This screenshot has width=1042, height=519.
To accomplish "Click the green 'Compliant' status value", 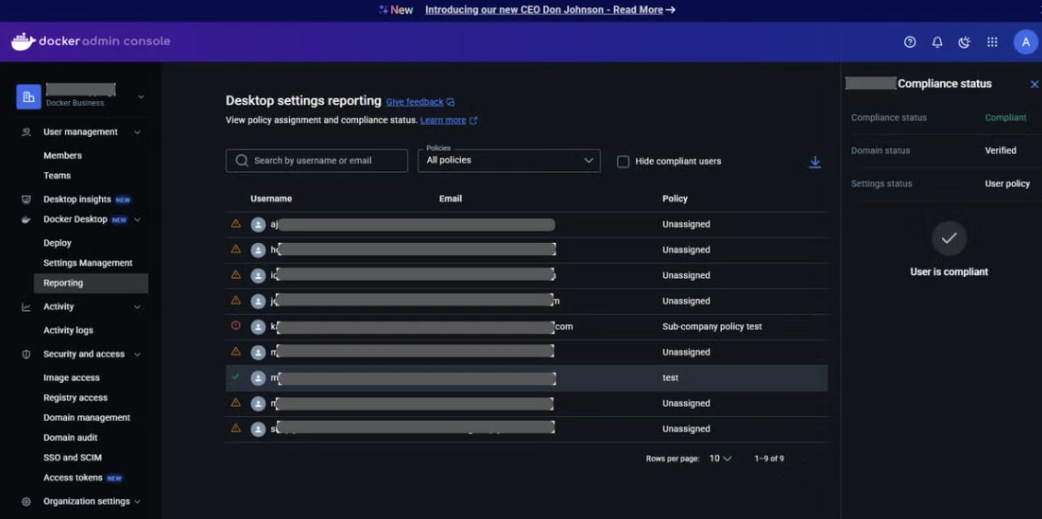I will pyautogui.click(x=1005, y=118).
